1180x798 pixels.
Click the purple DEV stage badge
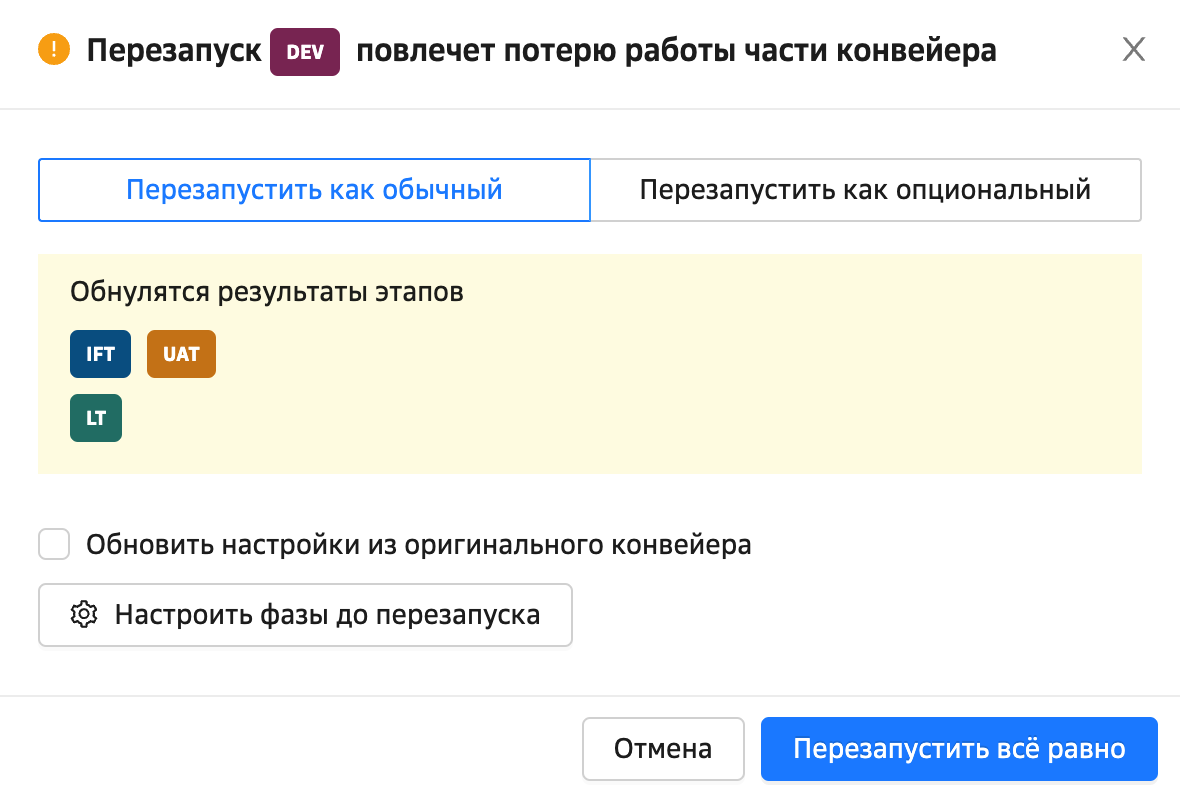click(305, 52)
